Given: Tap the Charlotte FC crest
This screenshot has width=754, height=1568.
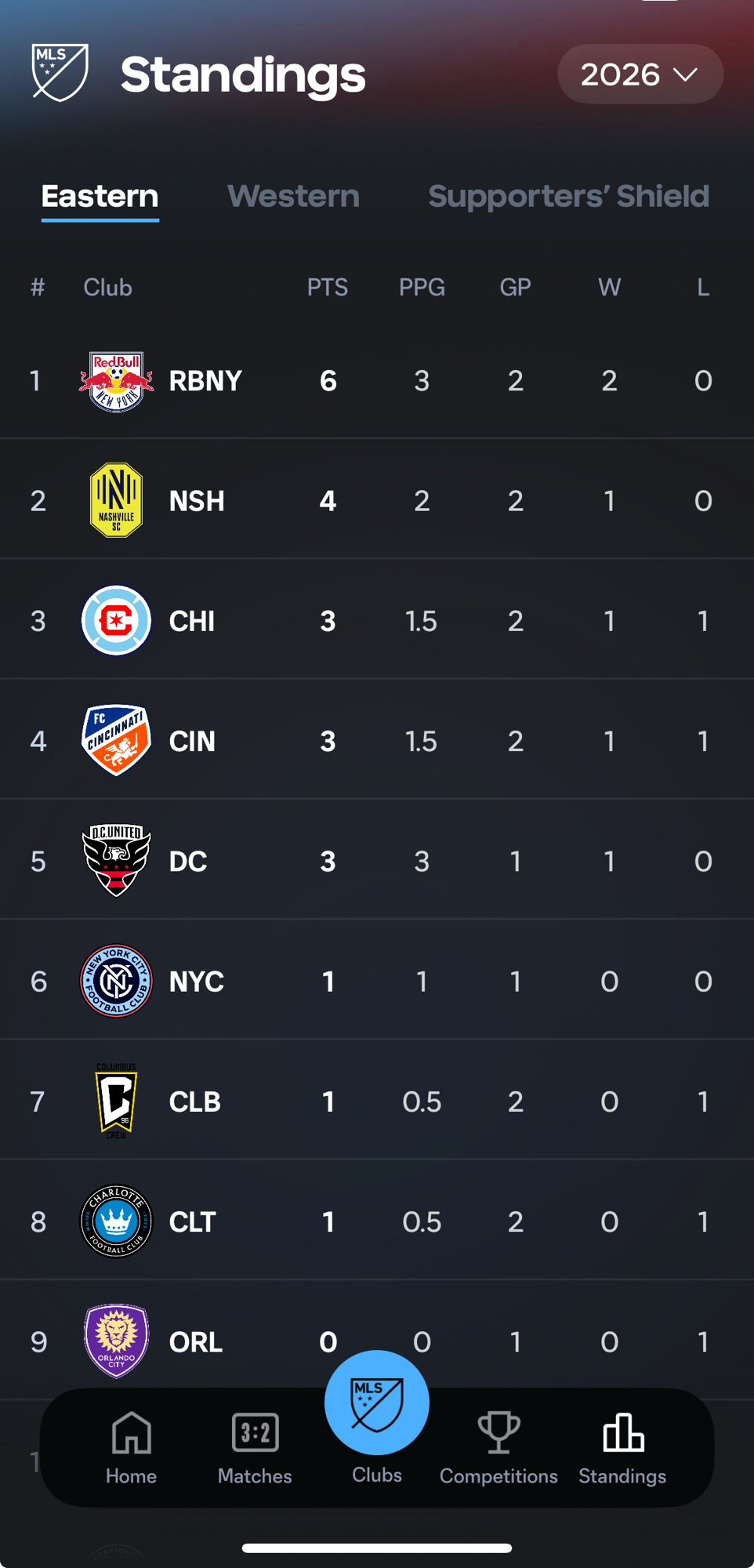Looking at the screenshot, I should pyautogui.click(x=116, y=1221).
